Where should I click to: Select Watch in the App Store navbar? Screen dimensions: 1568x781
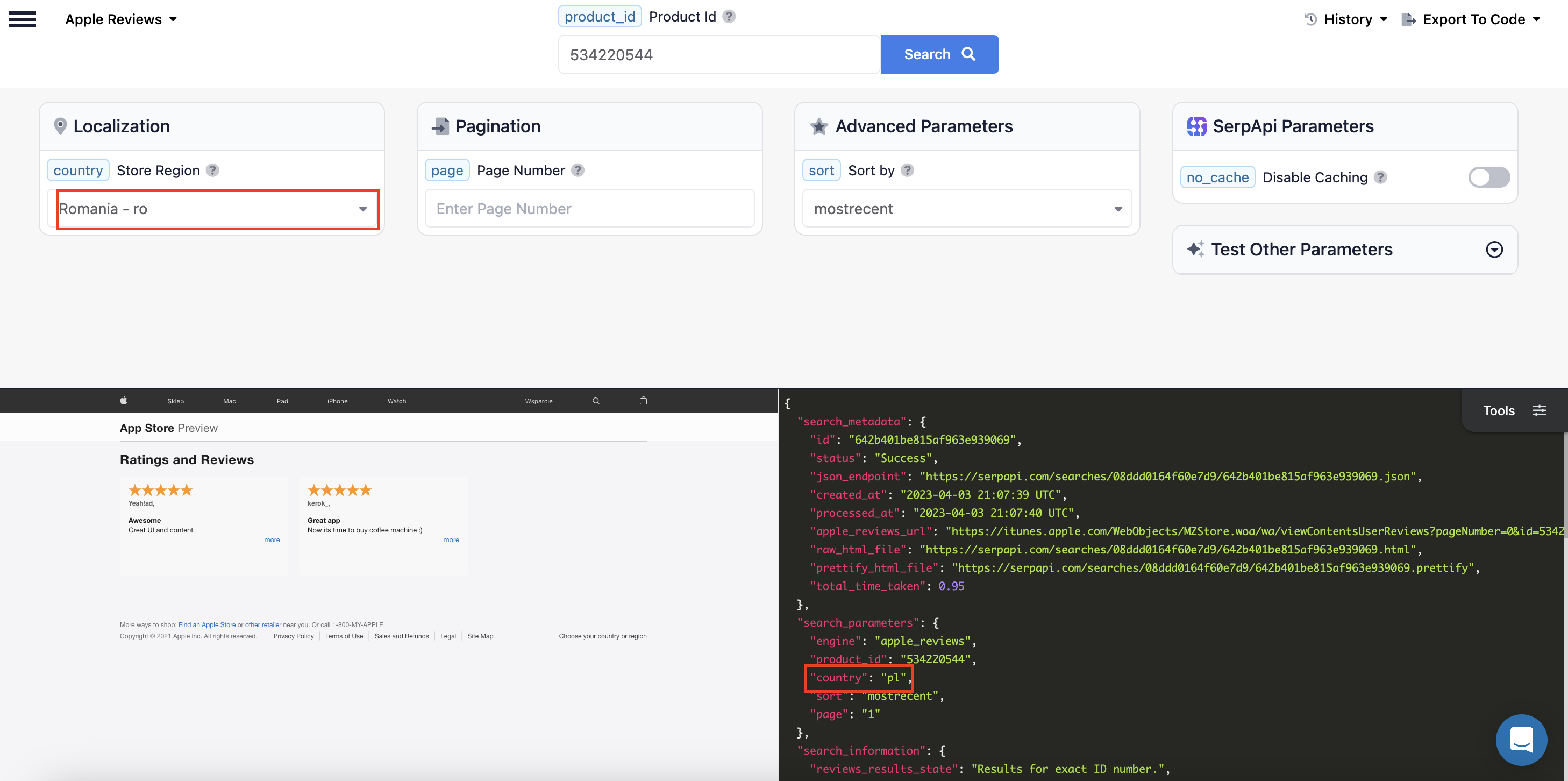click(396, 401)
